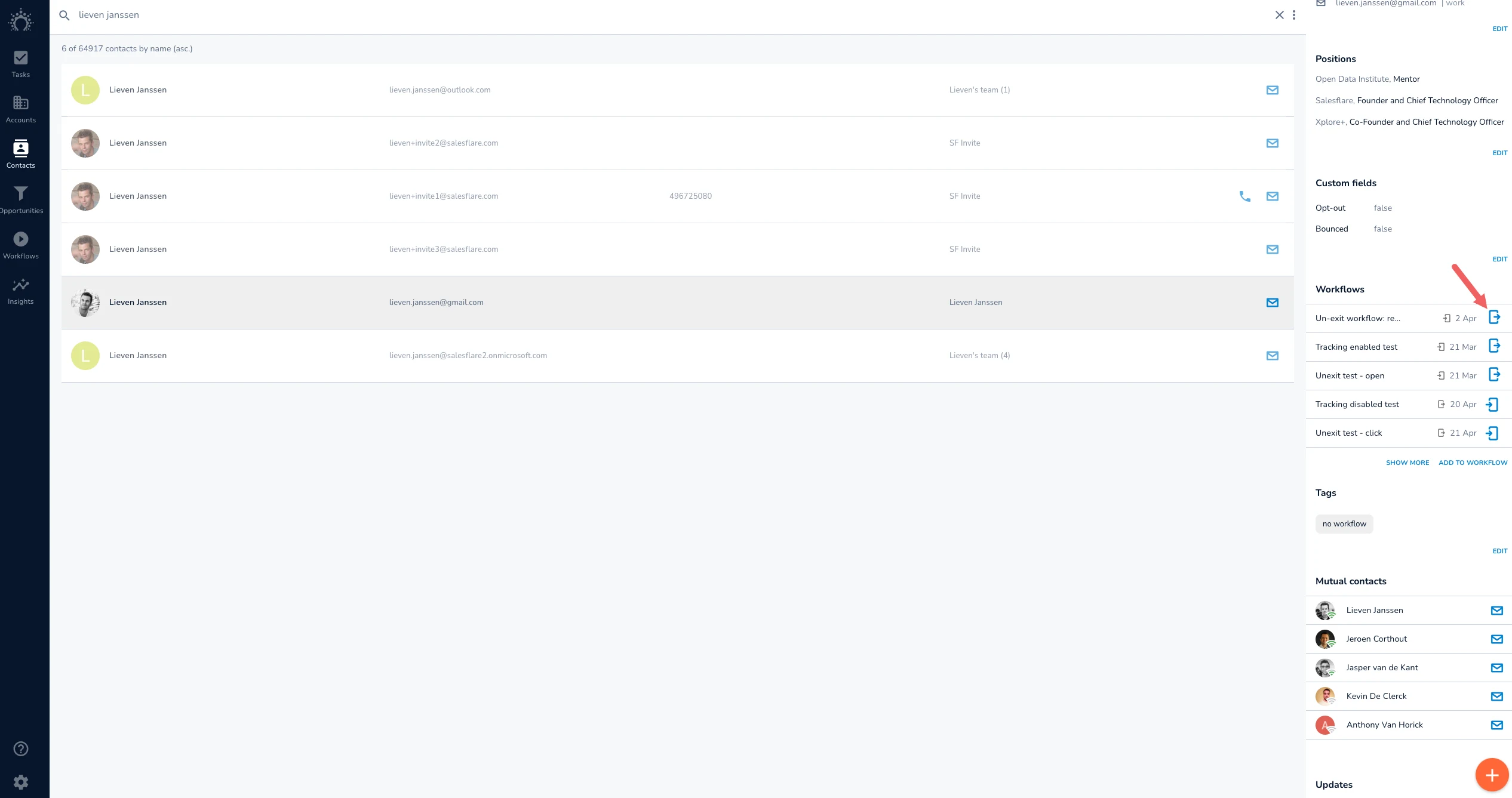Click the orange plus floating button

(1492, 775)
